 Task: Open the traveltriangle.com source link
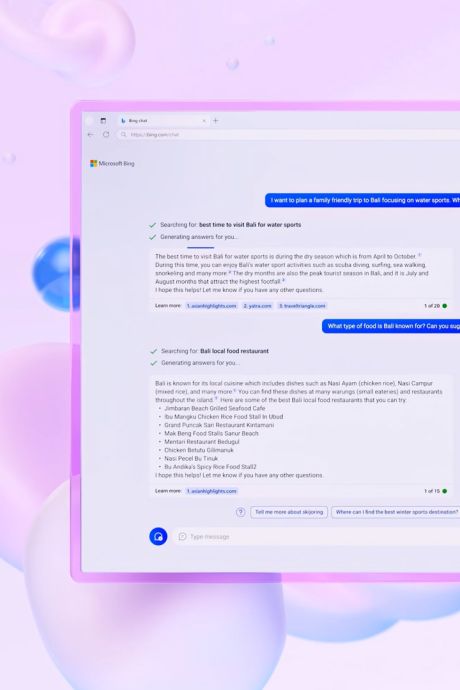pos(302,306)
